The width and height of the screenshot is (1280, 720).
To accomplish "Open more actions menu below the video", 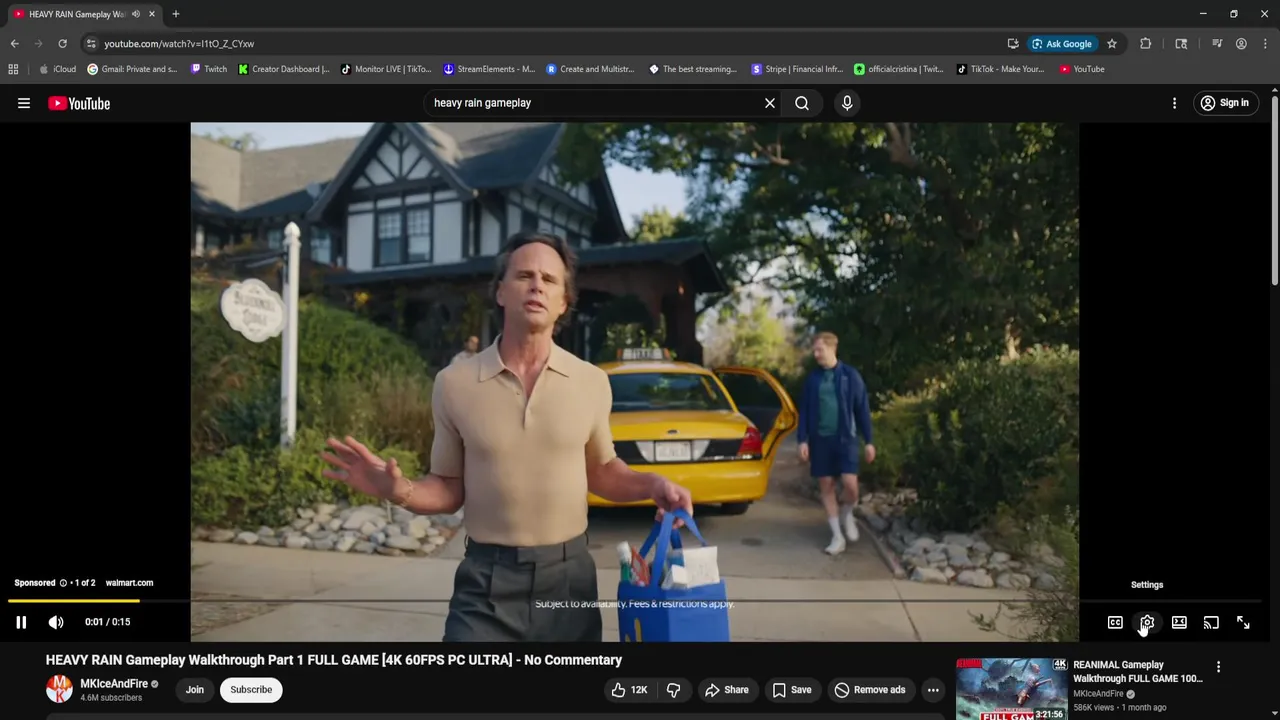I will click(933, 689).
